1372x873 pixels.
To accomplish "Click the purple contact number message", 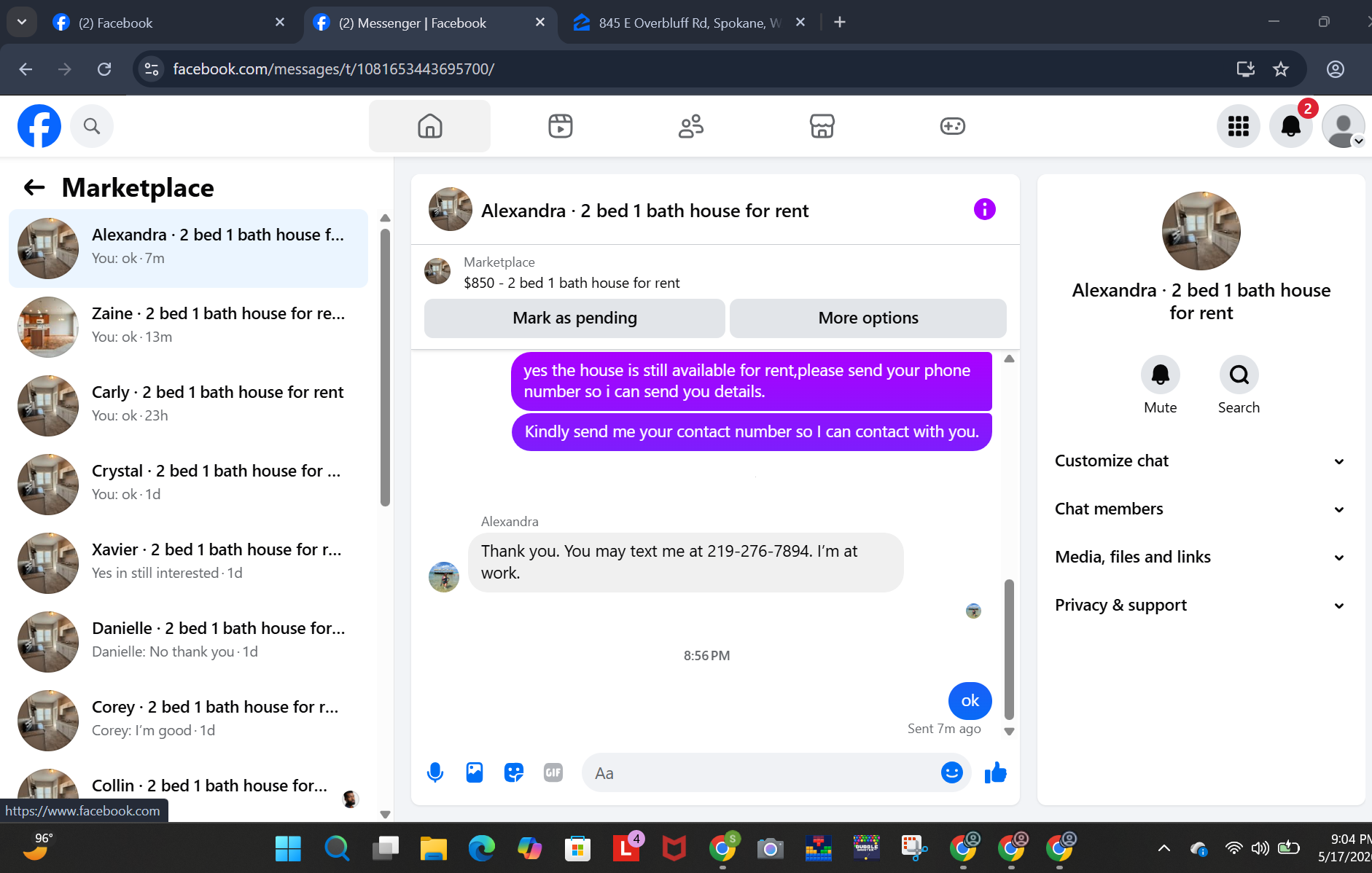I will coord(752,432).
